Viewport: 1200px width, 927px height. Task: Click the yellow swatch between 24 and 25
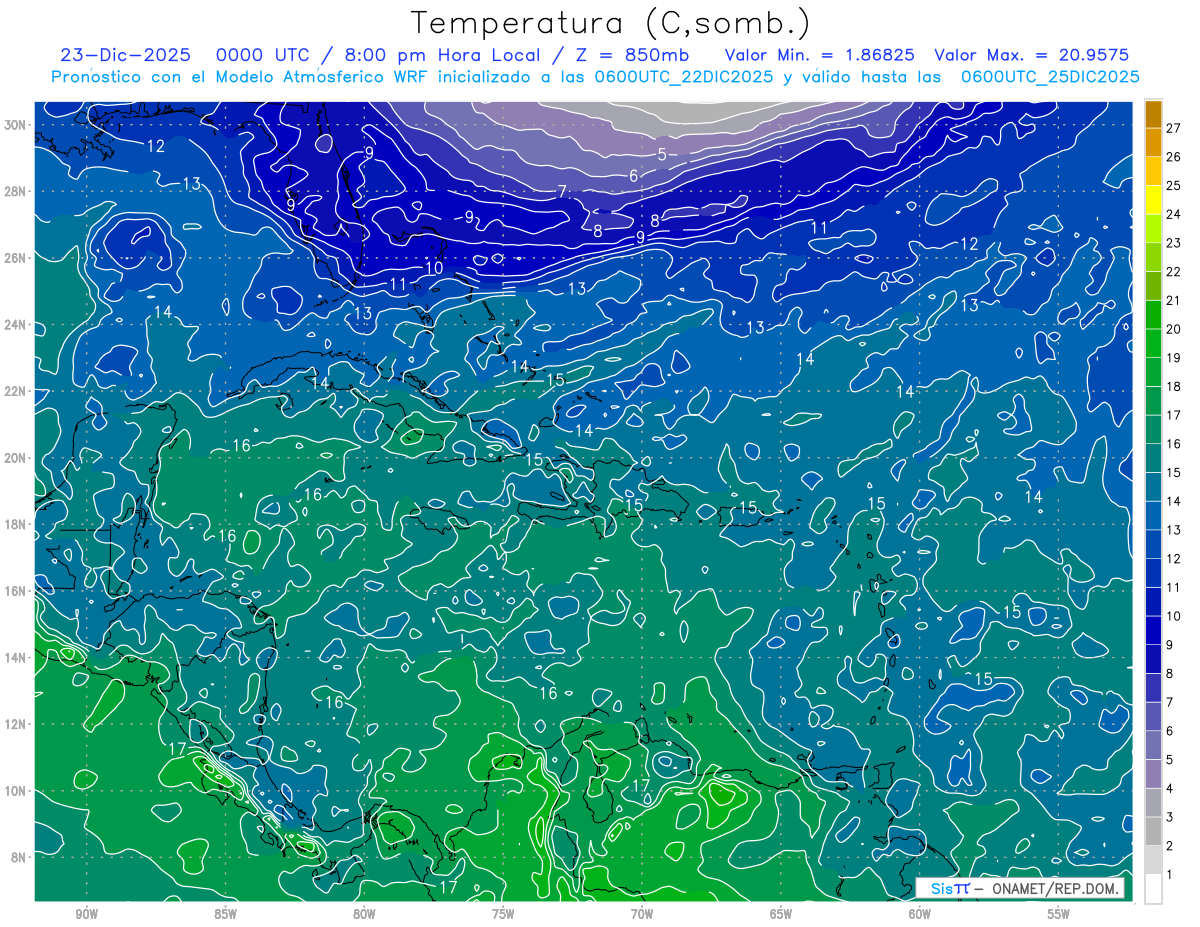(1153, 200)
